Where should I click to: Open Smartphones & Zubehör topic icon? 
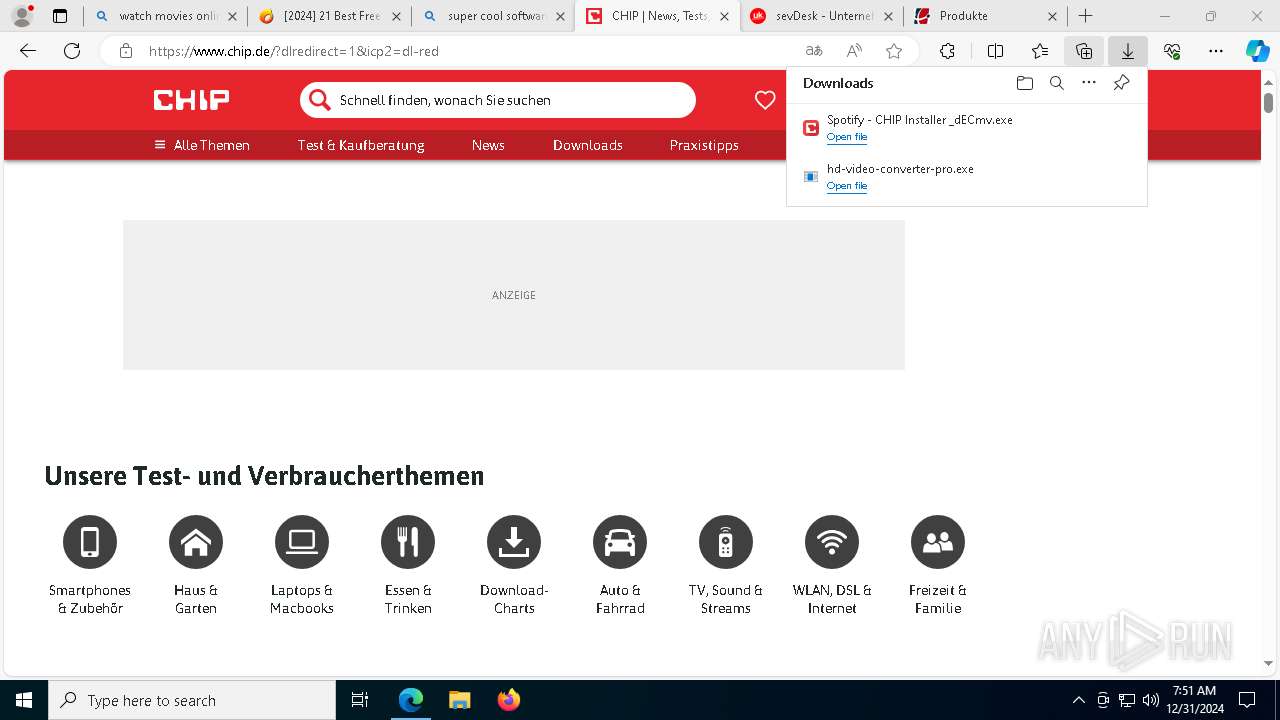[90, 542]
